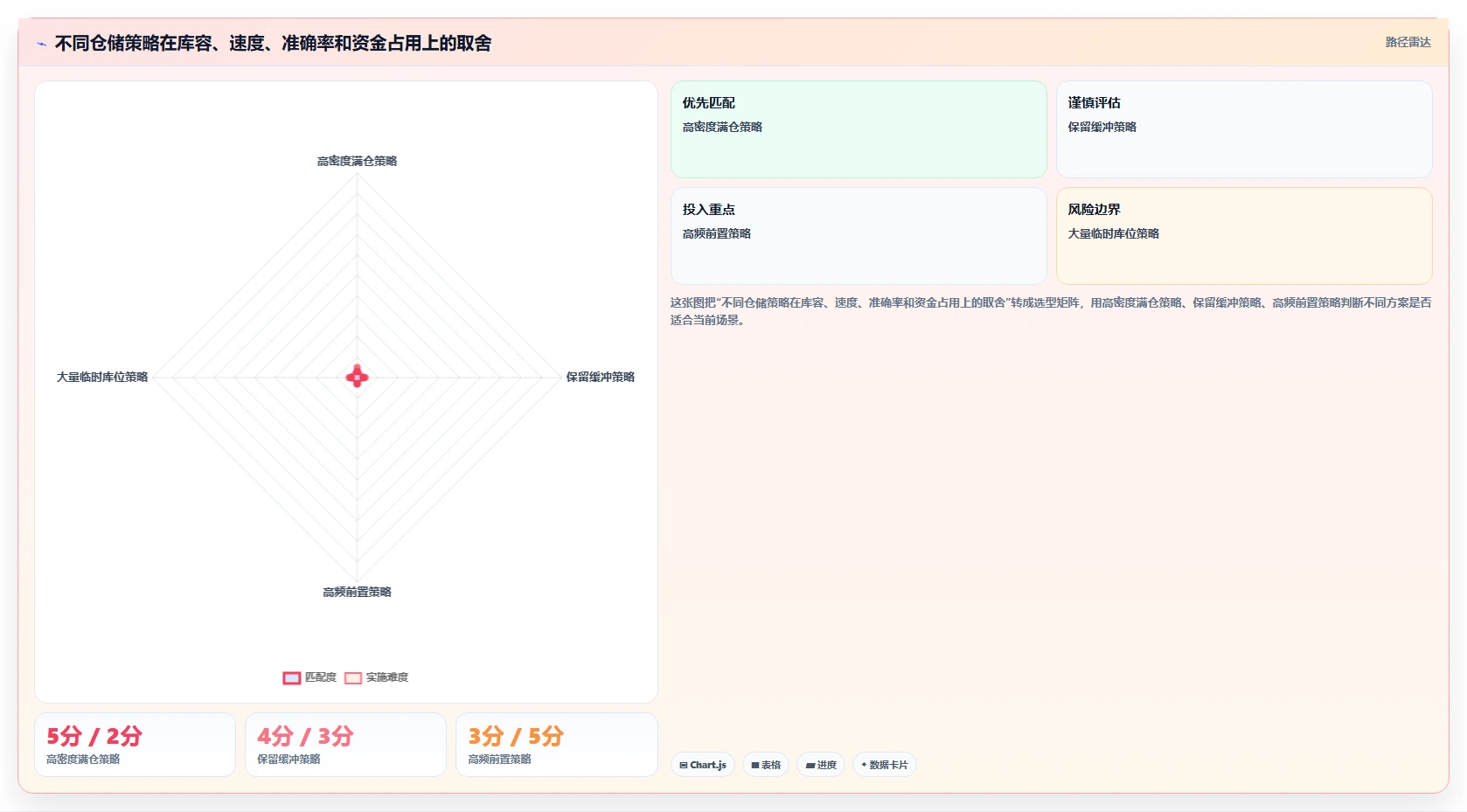Click the radar axis label 高密度满仓策略 at the top
This screenshot has height=812, width=1467.
[x=357, y=161]
